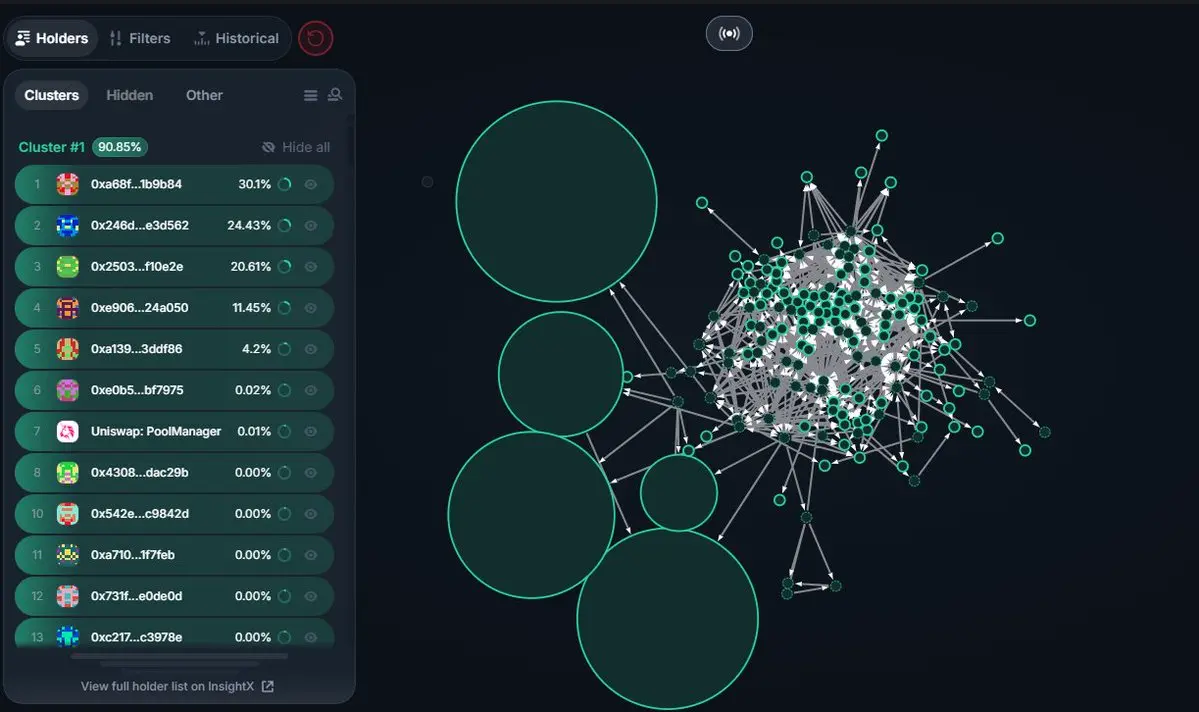1199x712 pixels.
Task: Click circle icon in 0xa710...1f7feb row
Action: point(284,555)
